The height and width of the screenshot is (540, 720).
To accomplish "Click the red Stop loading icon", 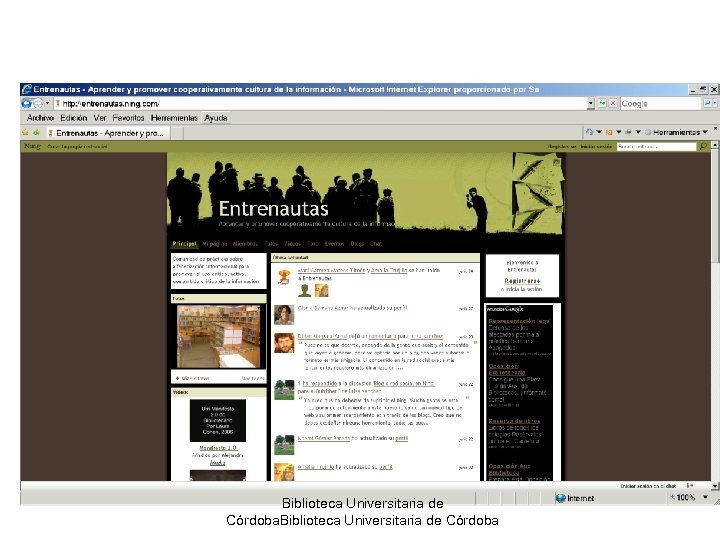I will coord(613,104).
